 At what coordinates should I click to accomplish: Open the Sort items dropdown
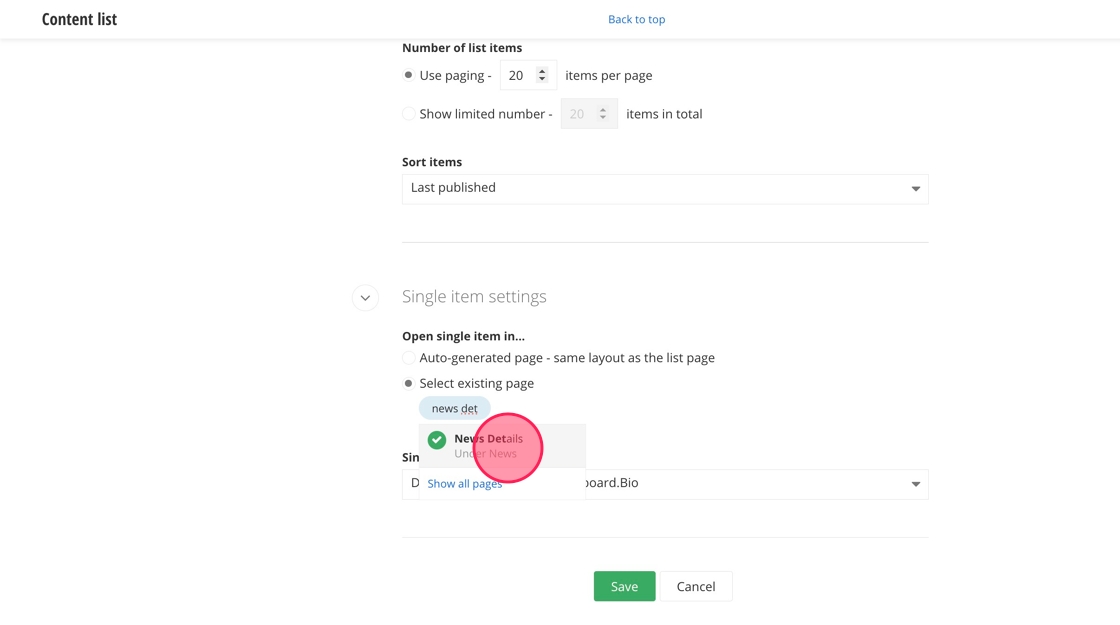tap(664, 188)
